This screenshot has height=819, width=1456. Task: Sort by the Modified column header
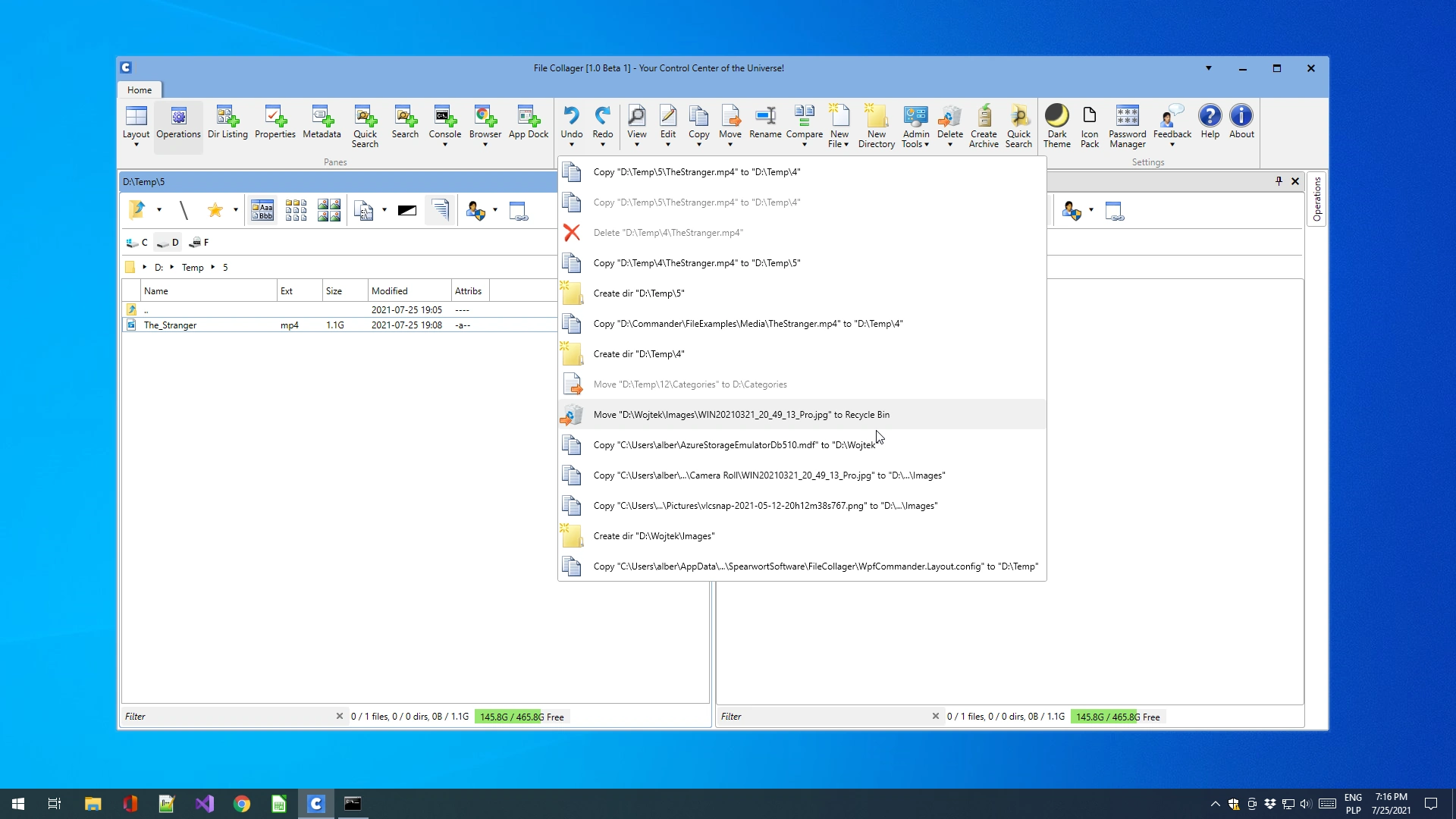coord(409,290)
